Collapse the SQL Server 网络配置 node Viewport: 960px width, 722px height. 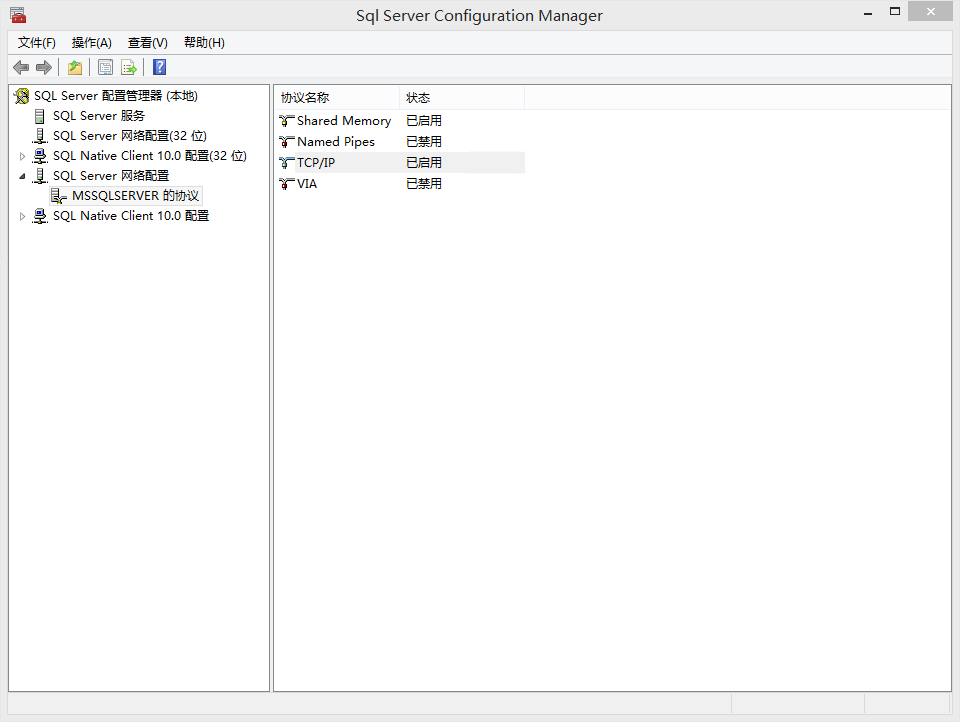click(x=22, y=176)
